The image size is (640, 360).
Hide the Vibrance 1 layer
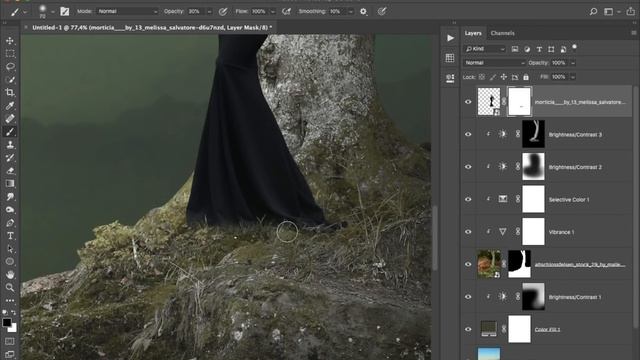[468, 232]
